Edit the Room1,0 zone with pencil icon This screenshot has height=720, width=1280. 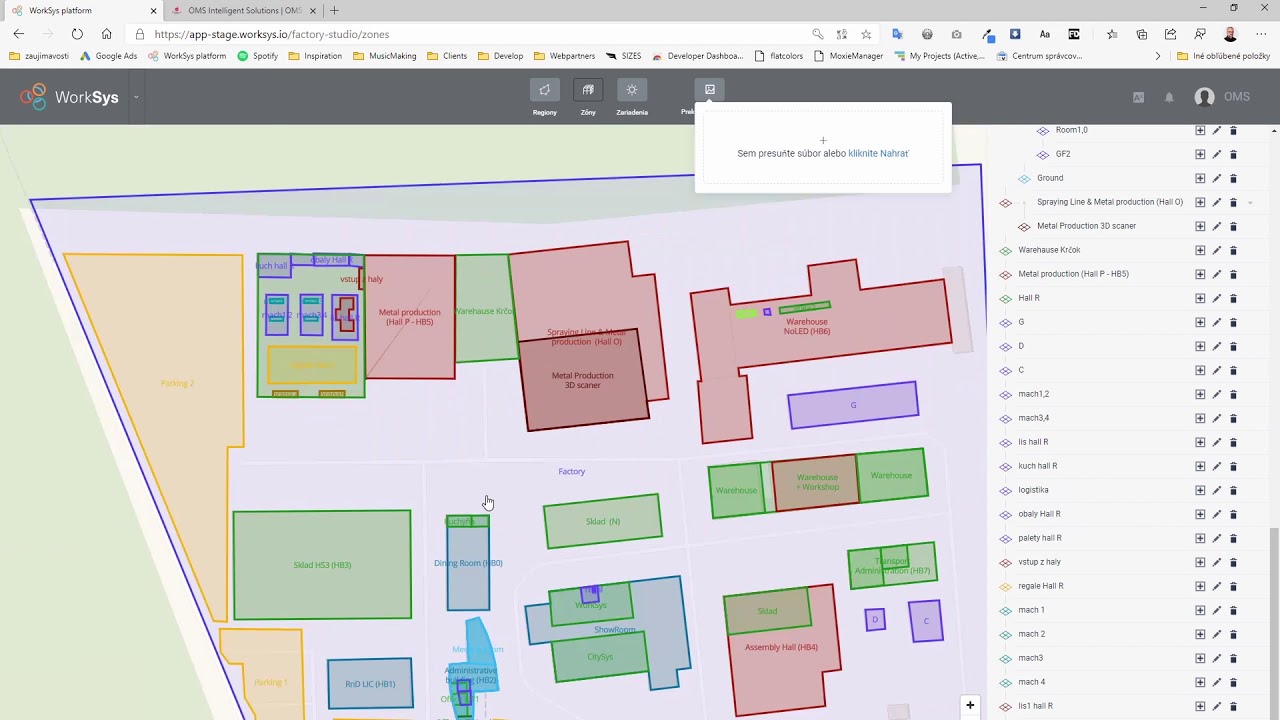[x=1217, y=130]
